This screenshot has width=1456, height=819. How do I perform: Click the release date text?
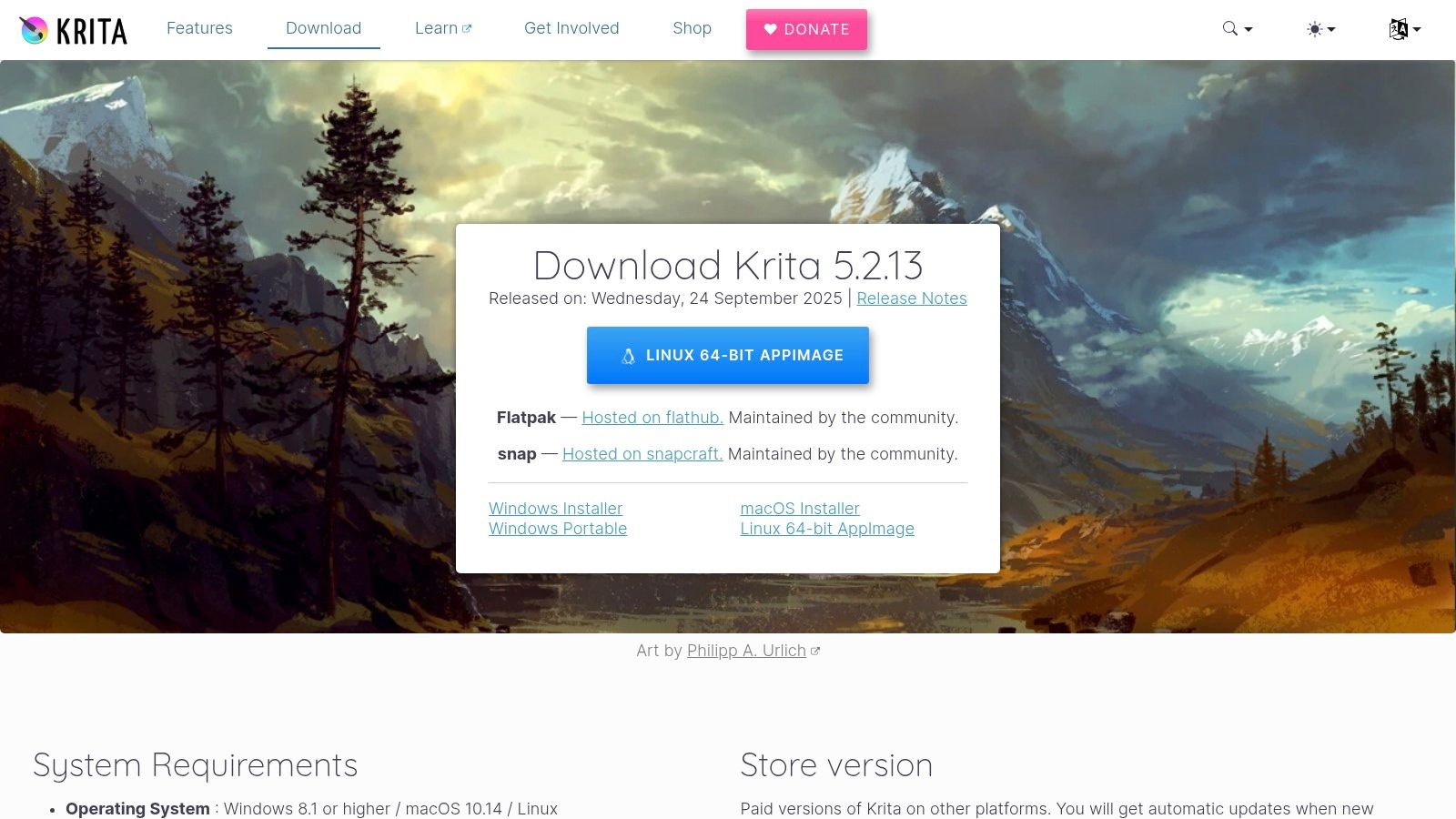[x=665, y=298]
